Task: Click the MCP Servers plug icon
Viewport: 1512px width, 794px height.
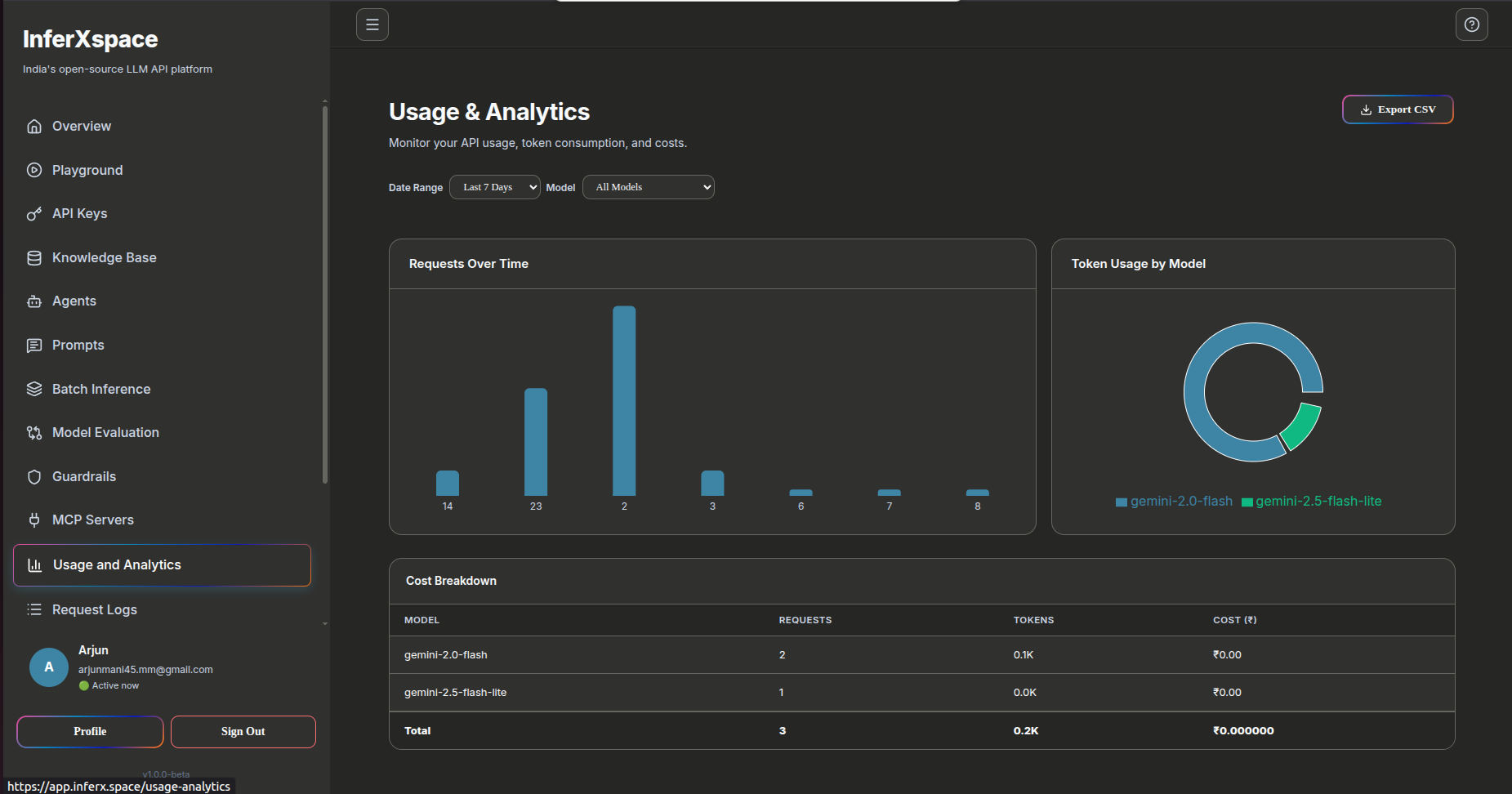Action: click(34, 520)
